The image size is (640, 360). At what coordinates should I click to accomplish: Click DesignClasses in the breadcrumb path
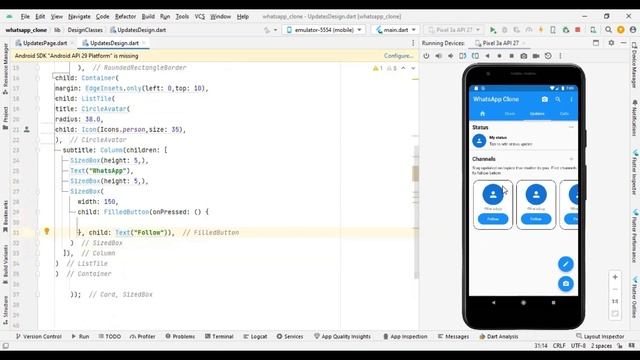point(85,30)
